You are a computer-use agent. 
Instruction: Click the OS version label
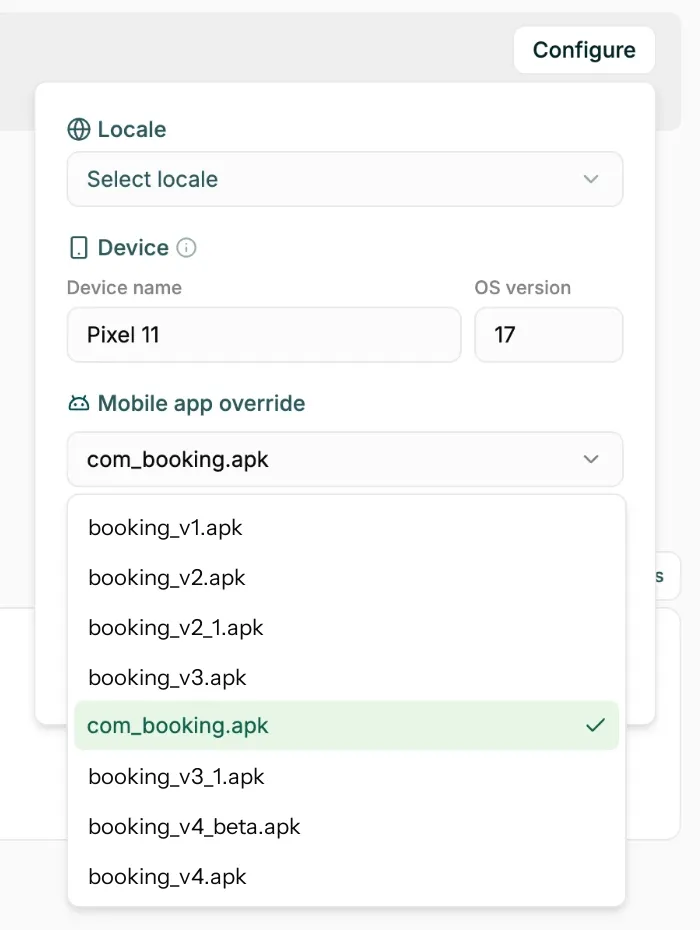523,288
